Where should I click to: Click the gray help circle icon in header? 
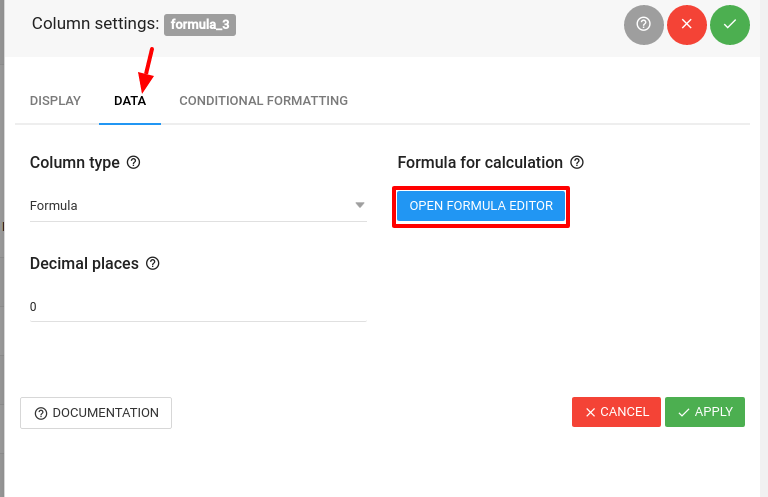point(644,24)
